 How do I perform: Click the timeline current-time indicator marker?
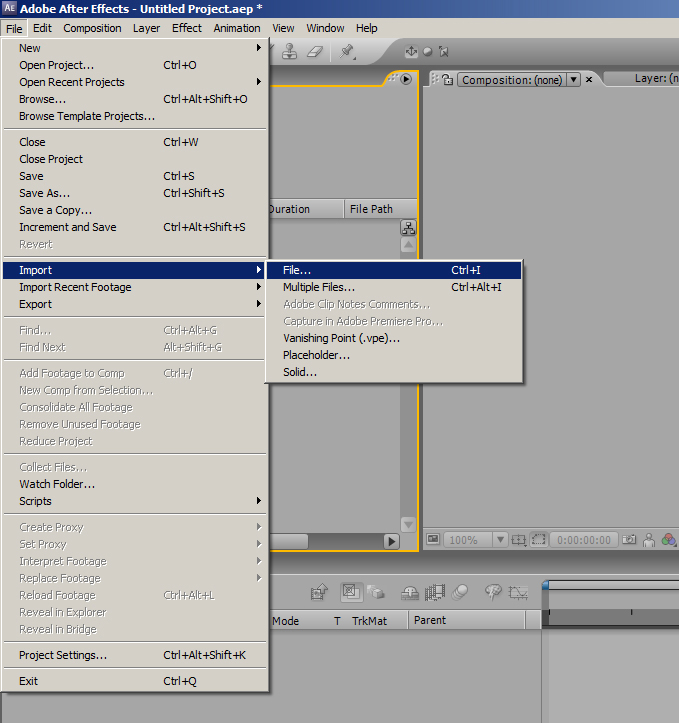click(545, 585)
